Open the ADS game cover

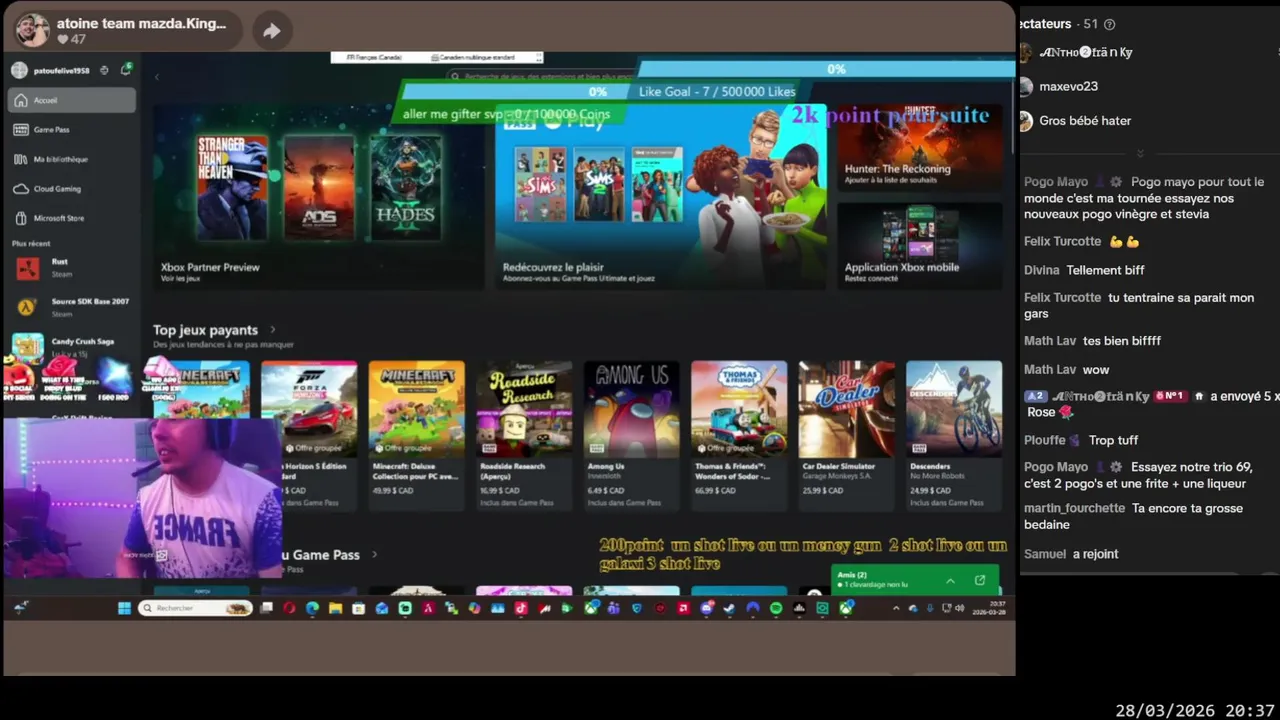pyautogui.click(x=319, y=188)
